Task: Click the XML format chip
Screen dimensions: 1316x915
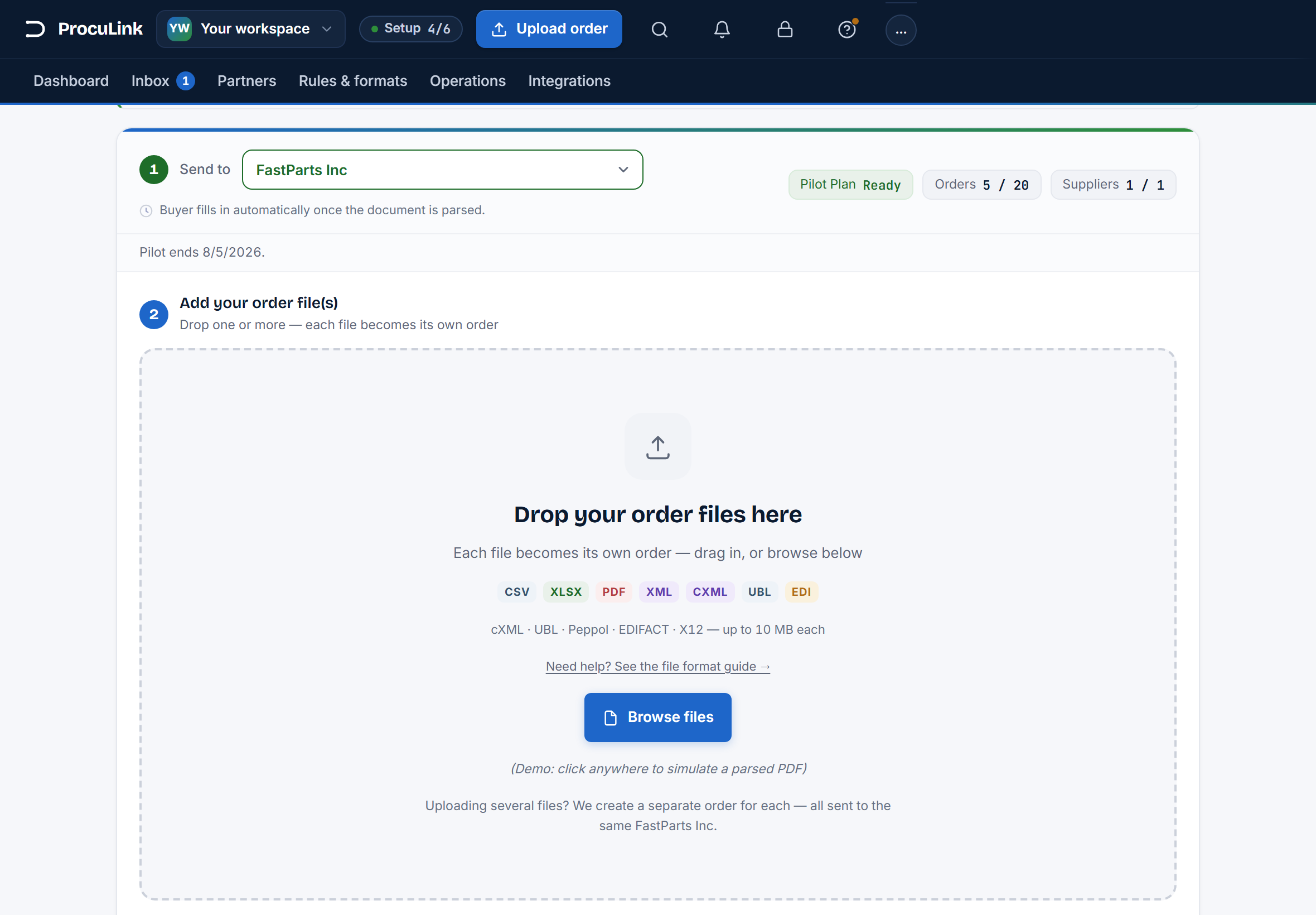Action: click(x=659, y=591)
